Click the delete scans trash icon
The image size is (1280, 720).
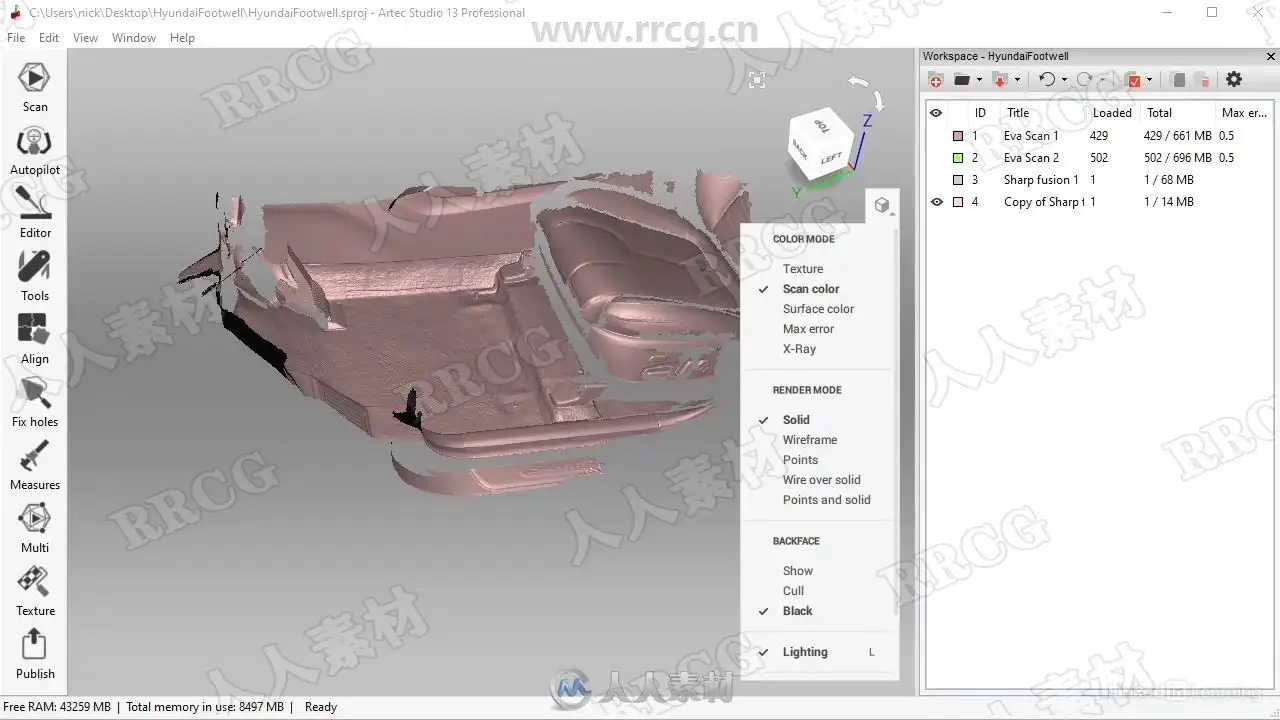tap(1204, 80)
